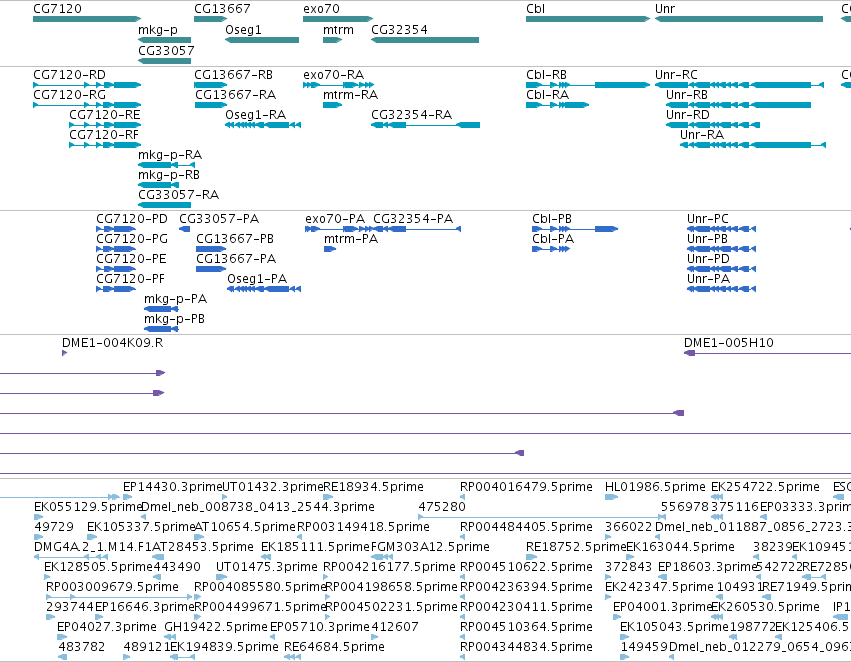Open the Cbl gene entry

coord(588,19)
